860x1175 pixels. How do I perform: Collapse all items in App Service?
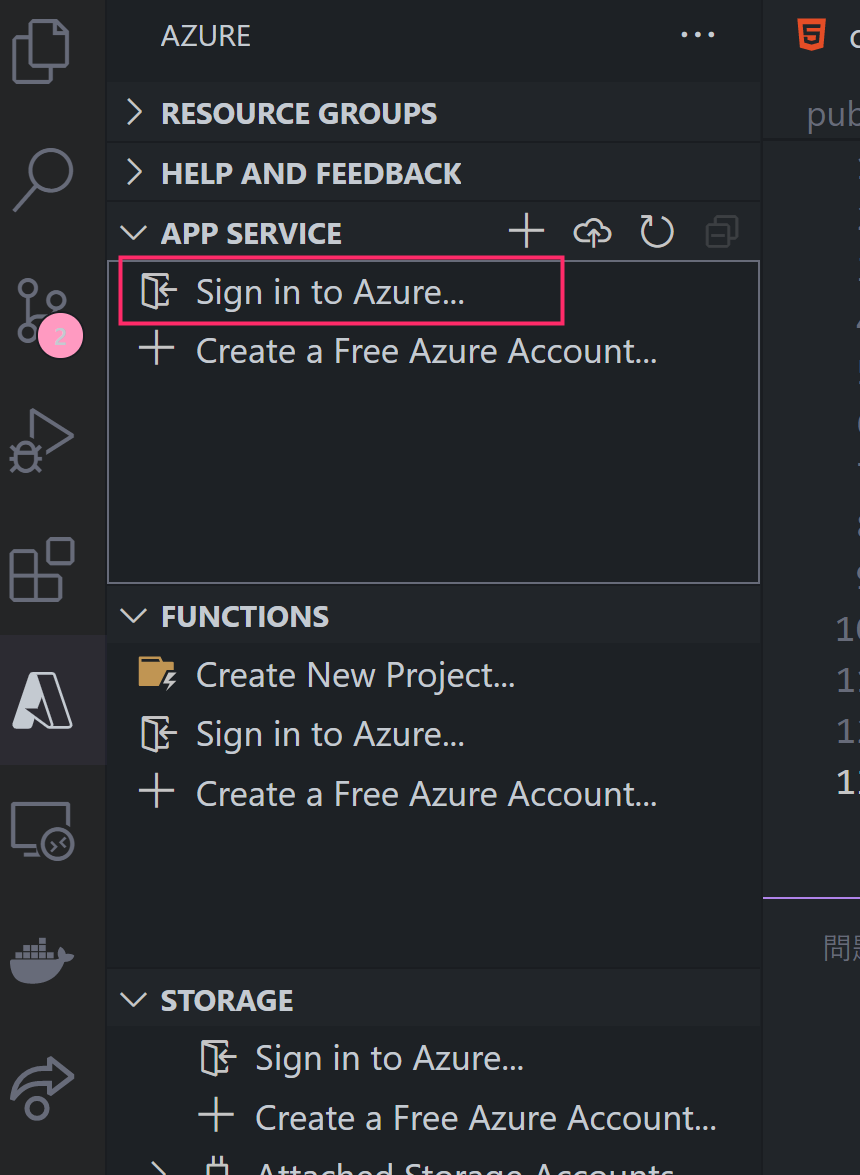[x=722, y=232]
